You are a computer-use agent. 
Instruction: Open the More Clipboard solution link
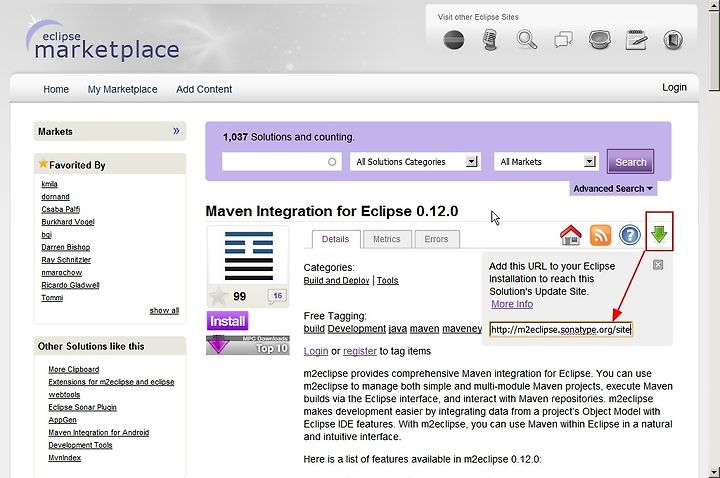point(73,369)
